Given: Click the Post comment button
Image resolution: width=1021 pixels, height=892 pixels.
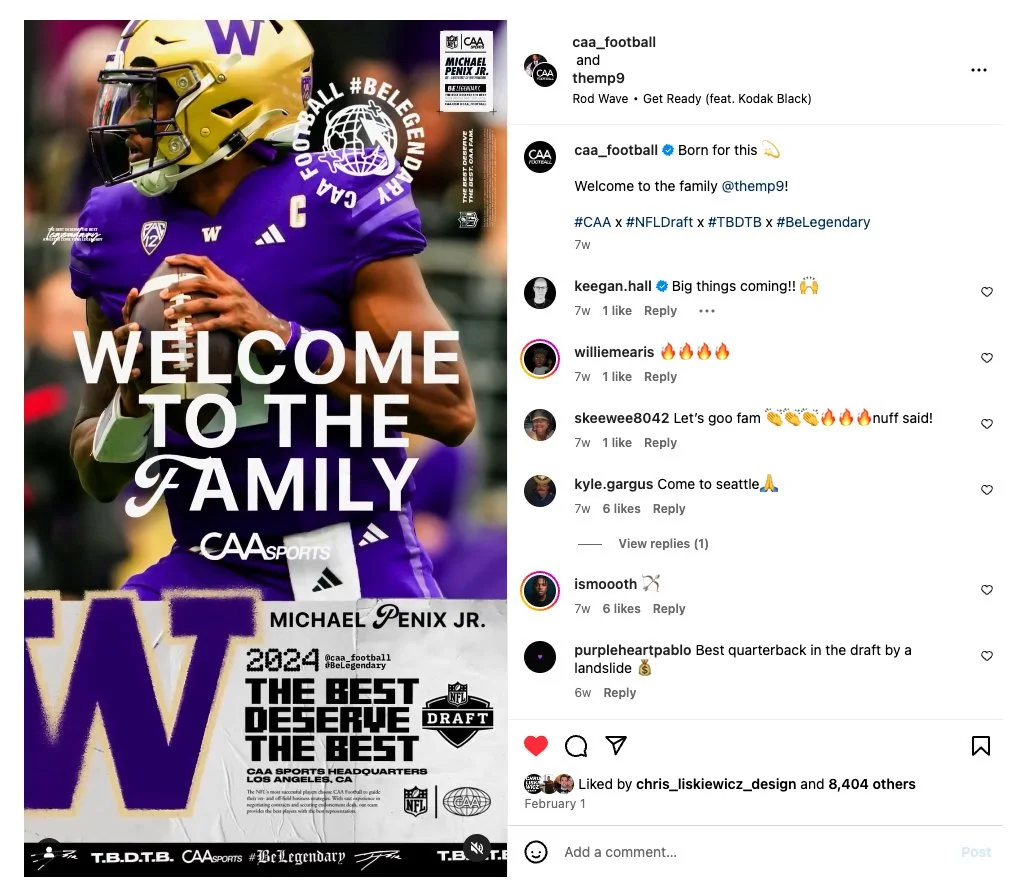Looking at the screenshot, I should pos(975,852).
